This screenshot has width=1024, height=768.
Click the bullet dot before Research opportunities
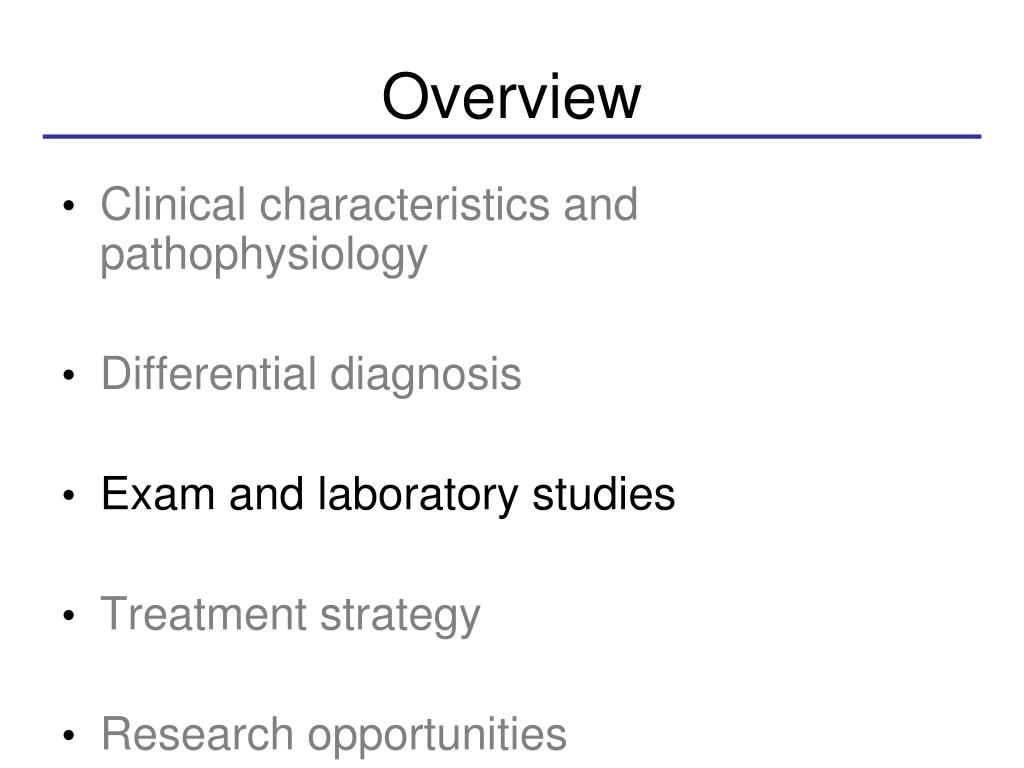pos(68,737)
